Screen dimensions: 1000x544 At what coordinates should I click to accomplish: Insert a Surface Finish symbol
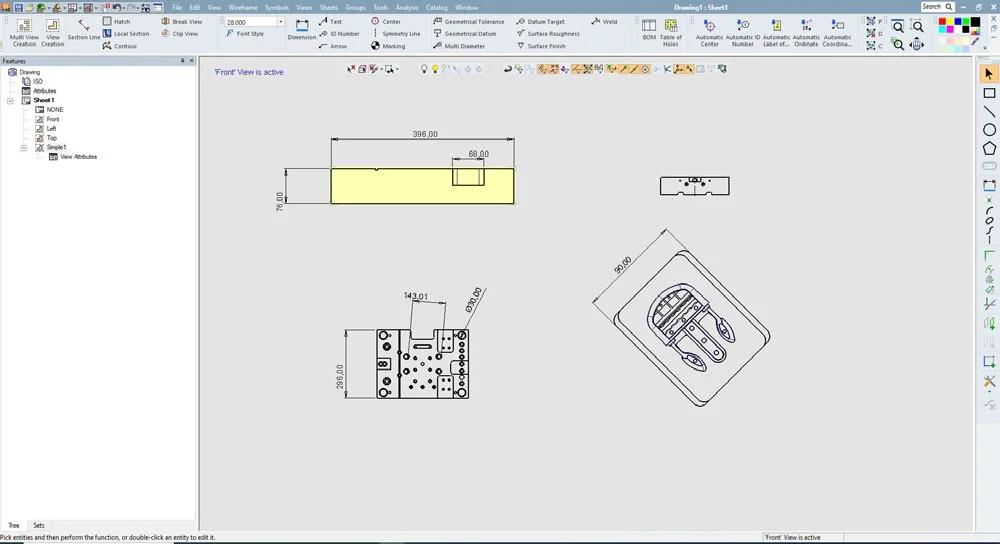coord(543,46)
